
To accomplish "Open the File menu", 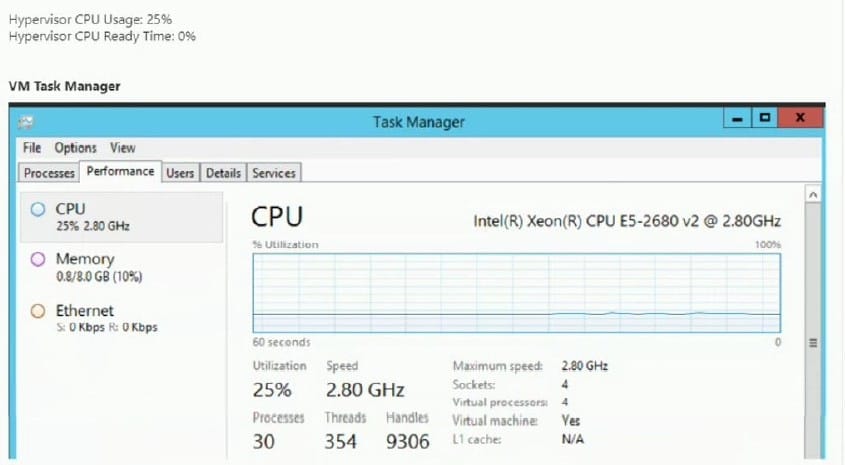I will tap(32, 148).
